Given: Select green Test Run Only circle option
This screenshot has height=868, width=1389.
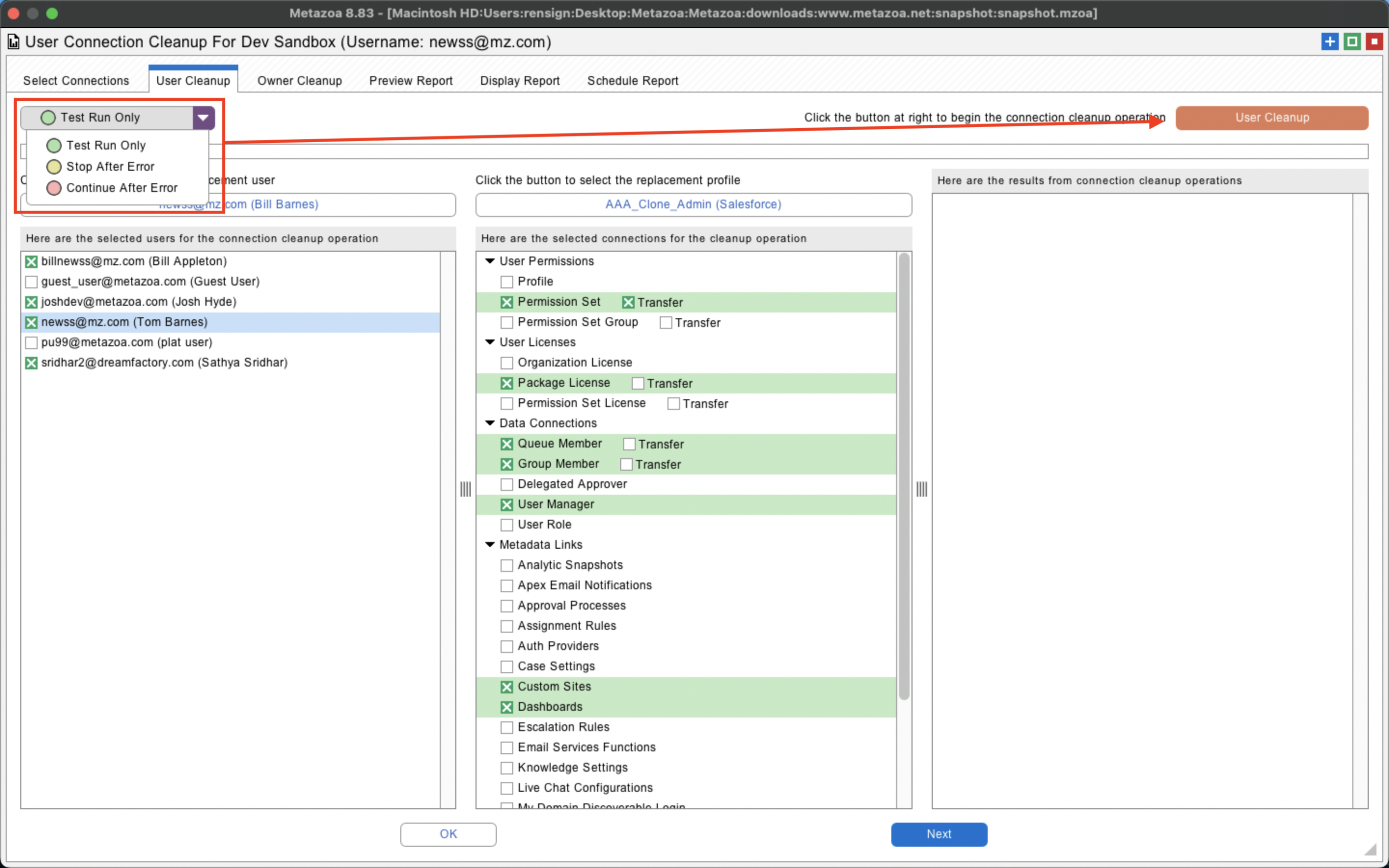Looking at the screenshot, I should [x=54, y=146].
